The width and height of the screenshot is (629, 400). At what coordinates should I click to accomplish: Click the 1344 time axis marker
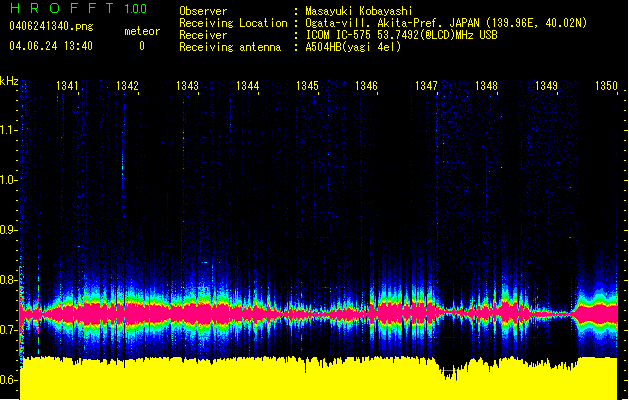(248, 86)
